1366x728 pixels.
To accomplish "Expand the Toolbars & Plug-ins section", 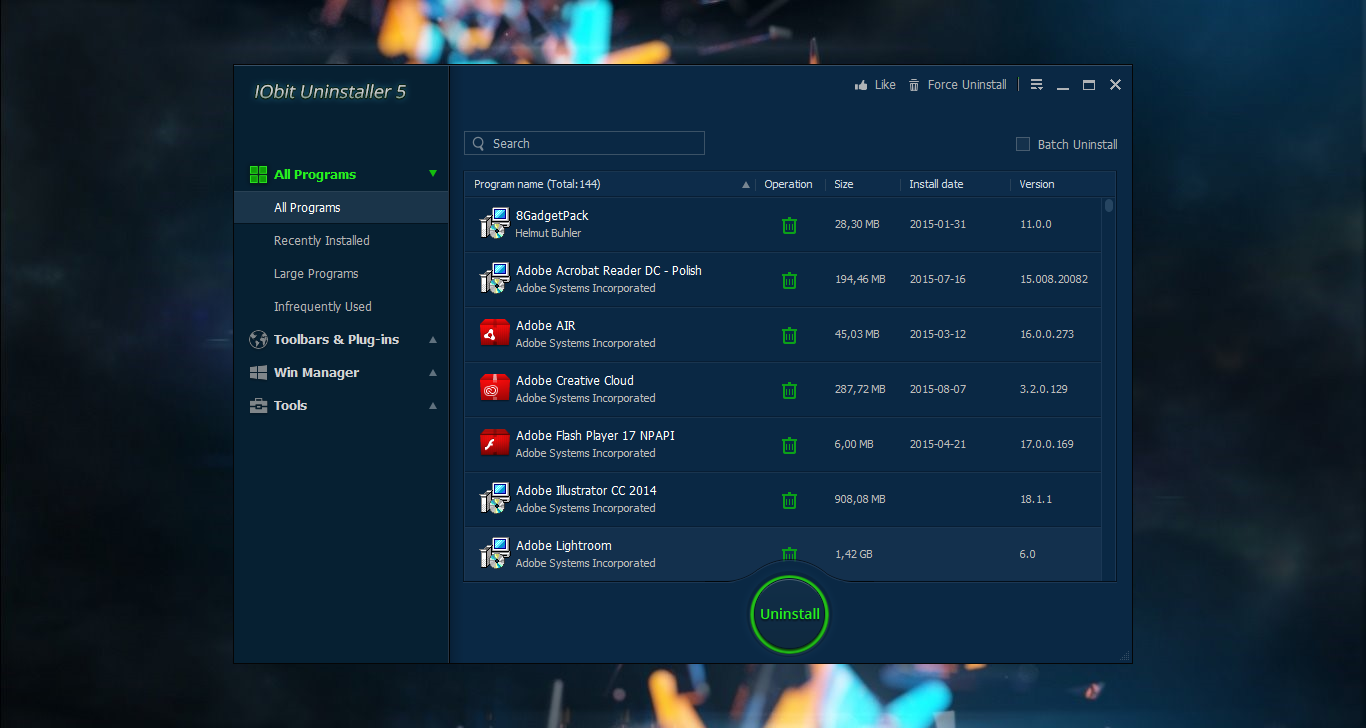I will click(433, 340).
